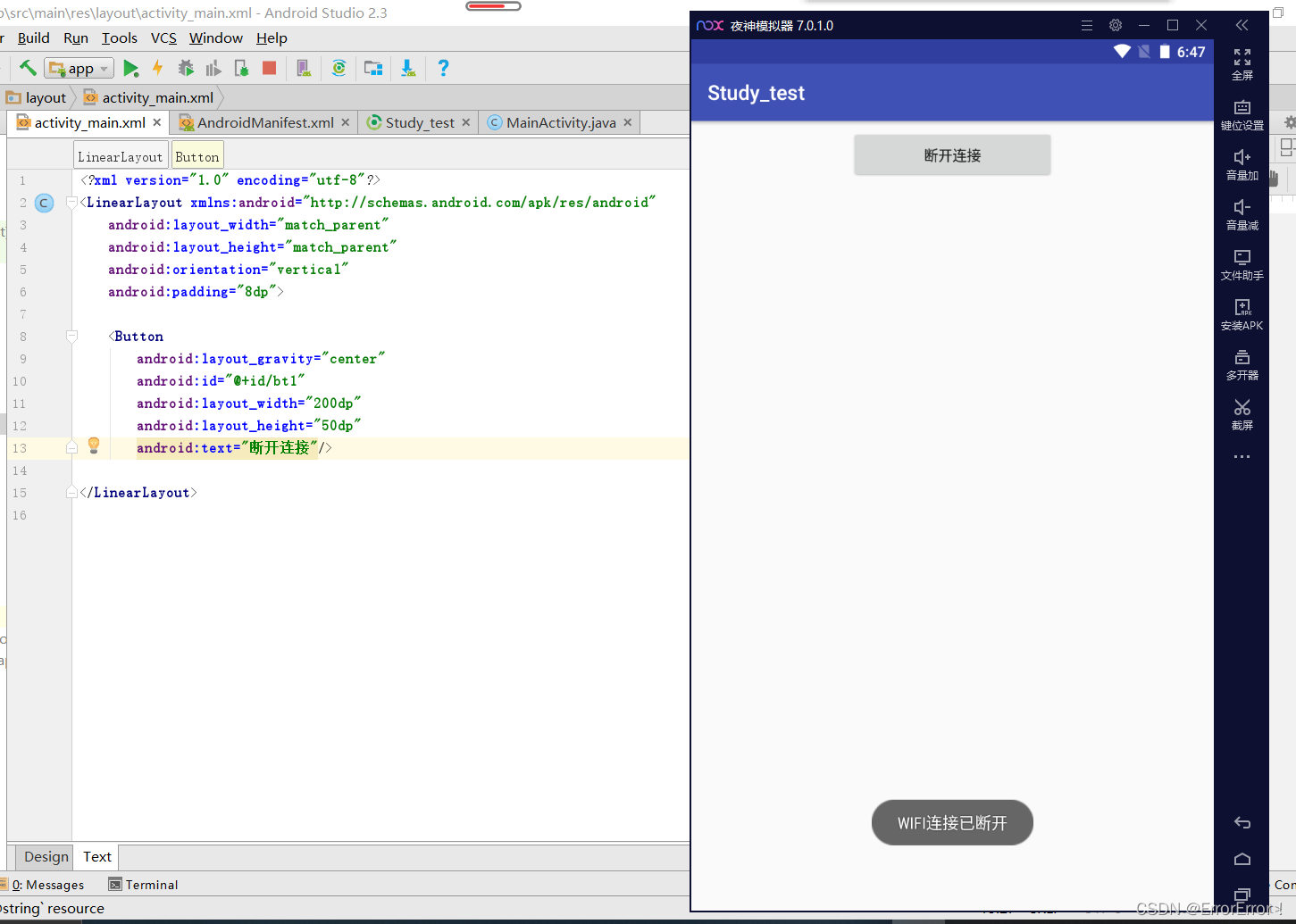Open the Help menu
The width and height of the screenshot is (1296, 924).
[x=272, y=38]
